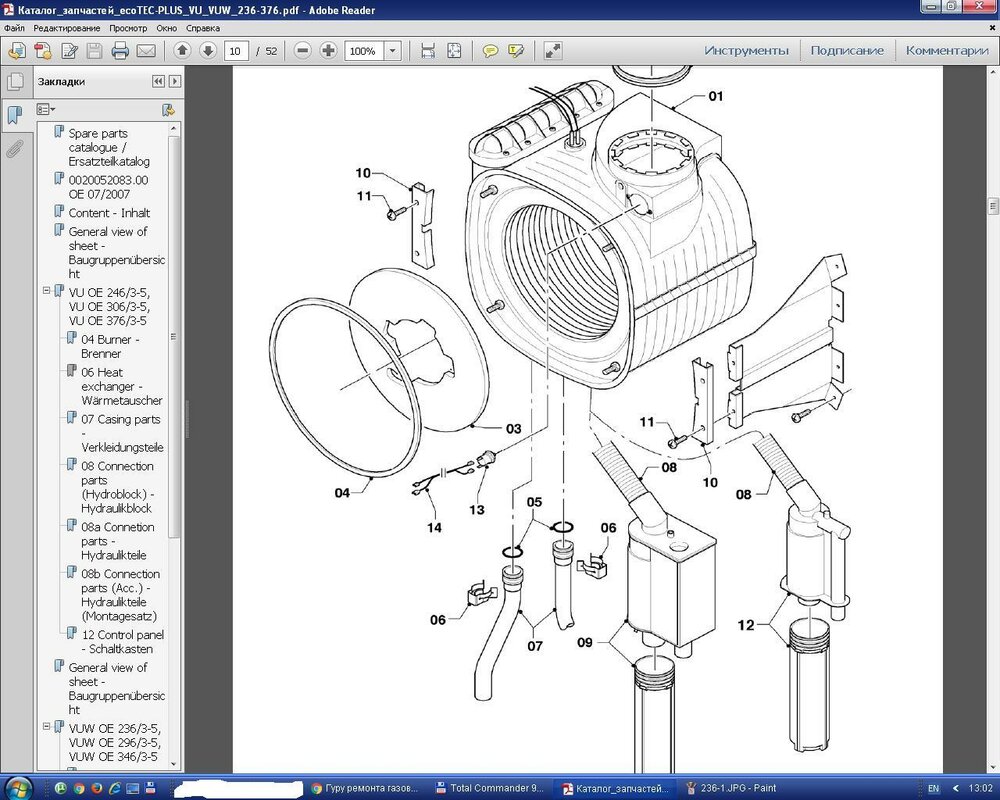Go to next page with down arrow
This screenshot has width=1000, height=800.
click(208, 51)
